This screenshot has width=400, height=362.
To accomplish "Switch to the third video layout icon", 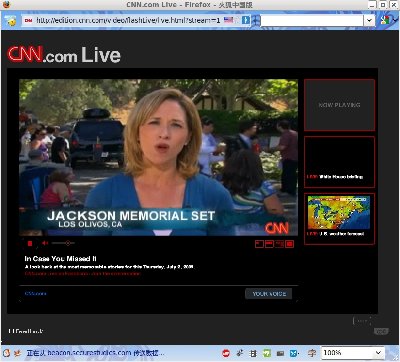I will 279,244.
